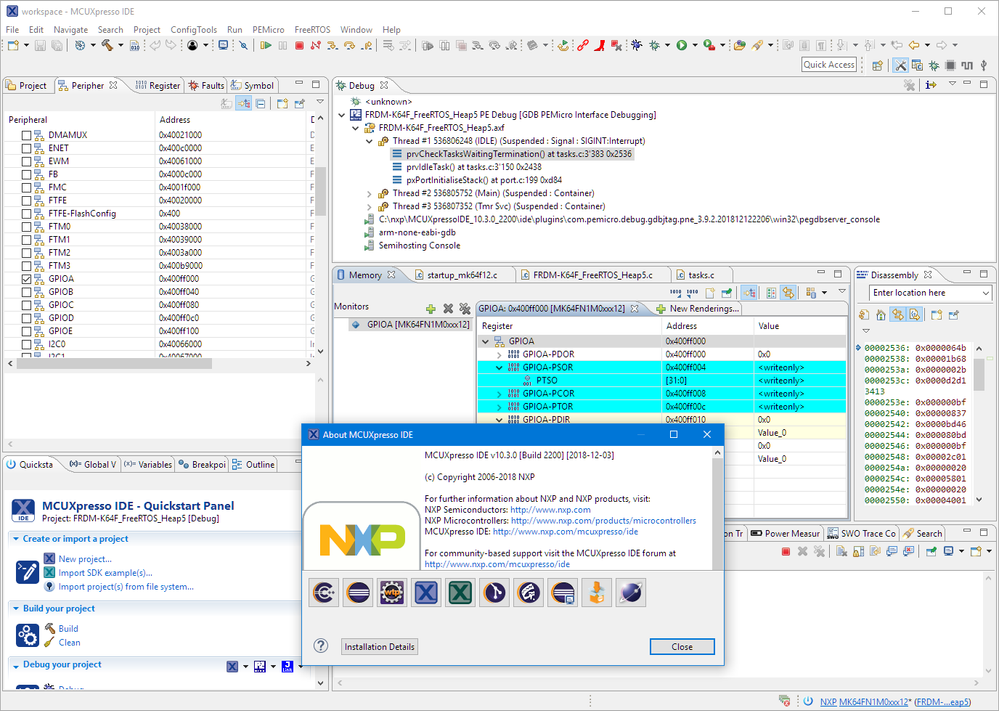Image resolution: width=999 pixels, height=711 pixels.
Task: Open the PEMicro menu
Action: 268,29
